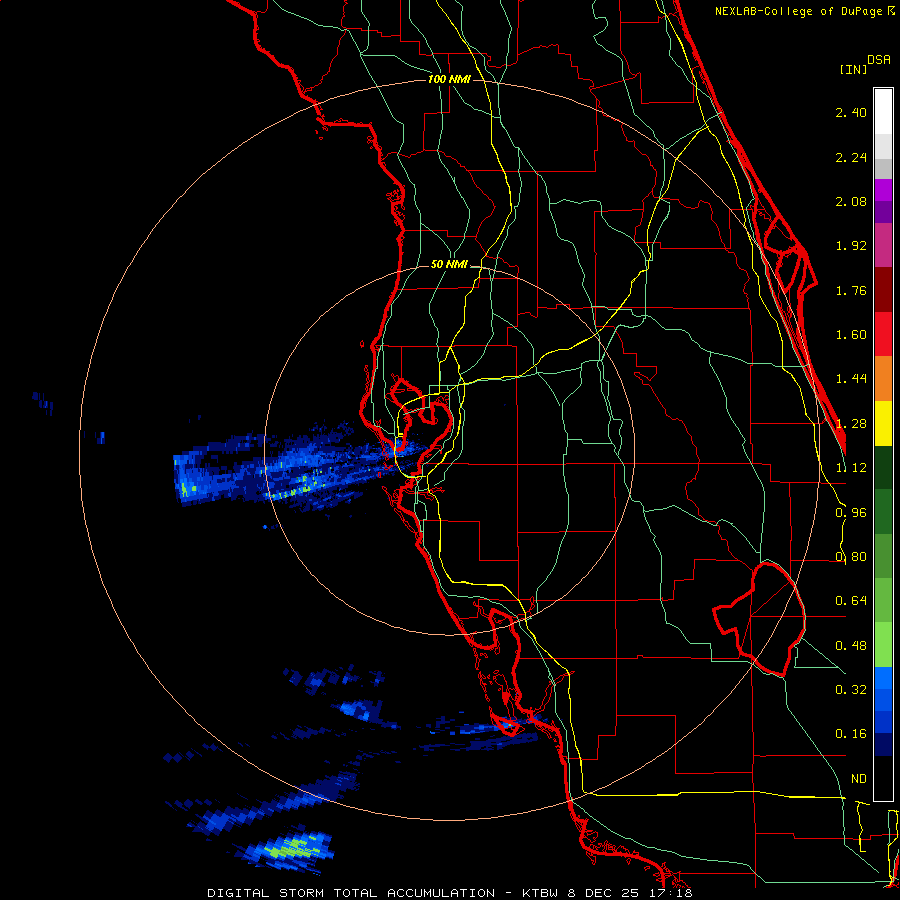This screenshot has width=900, height=900.
Task: Click the "1.76" legend value
Action: point(851,290)
